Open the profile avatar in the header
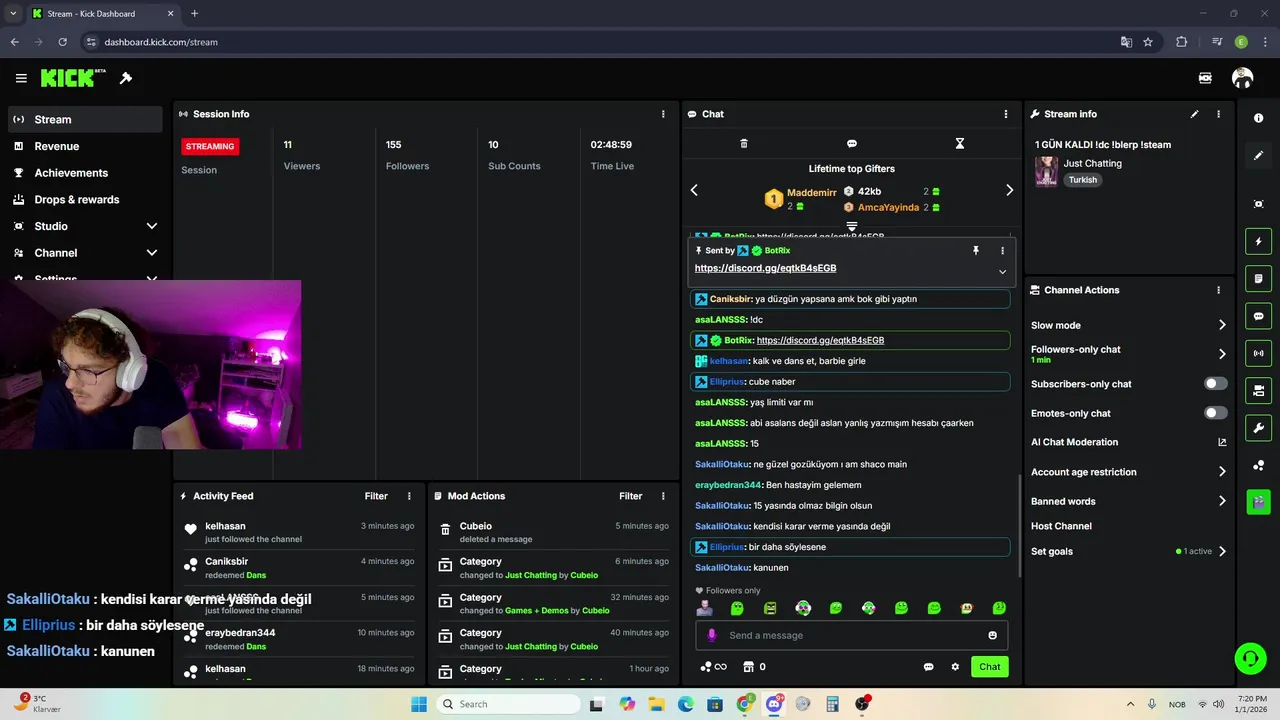This screenshot has height=720, width=1280. click(x=1242, y=78)
